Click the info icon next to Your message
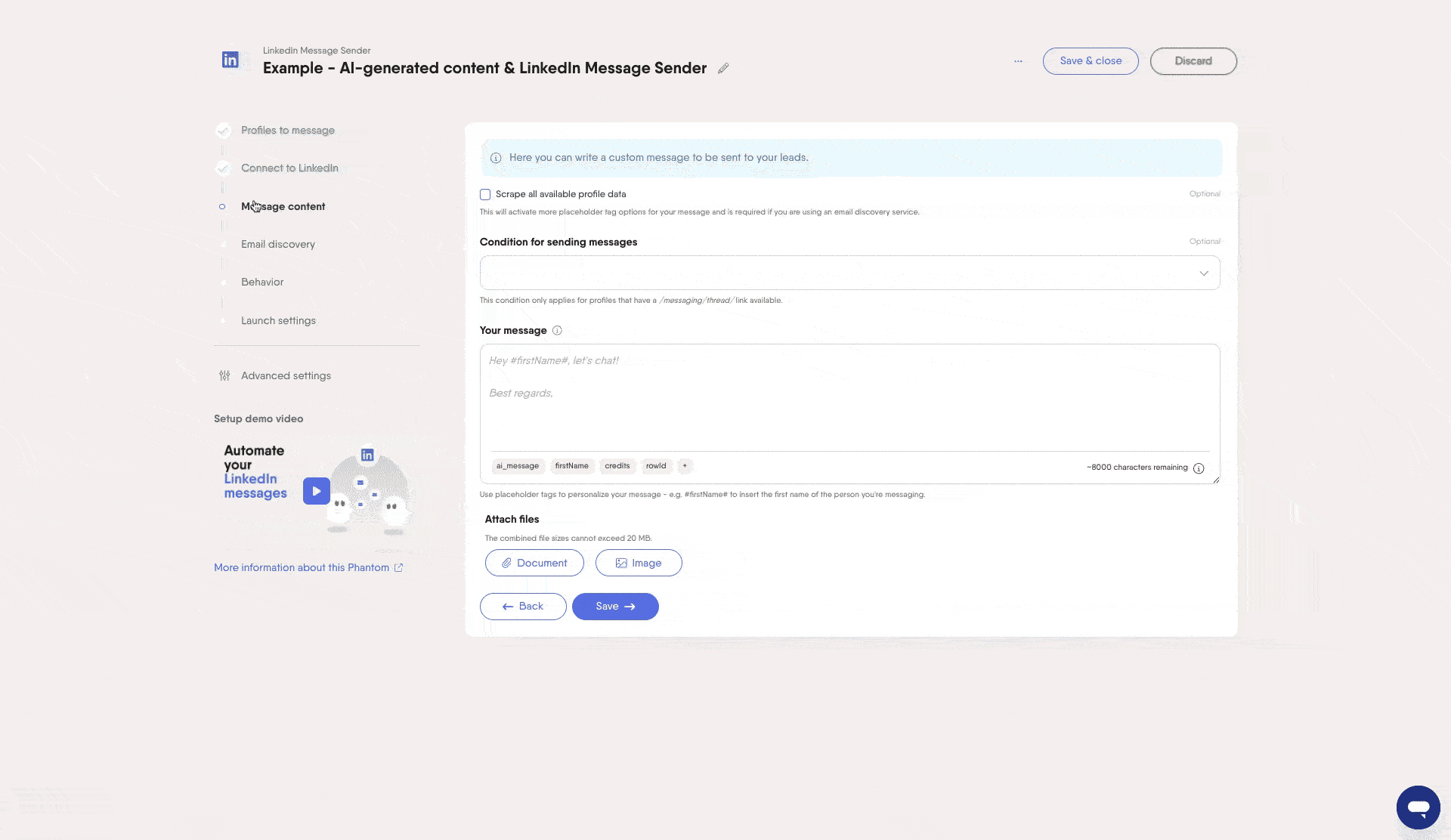Image resolution: width=1451 pixels, height=840 pixels. coord(557,330)
